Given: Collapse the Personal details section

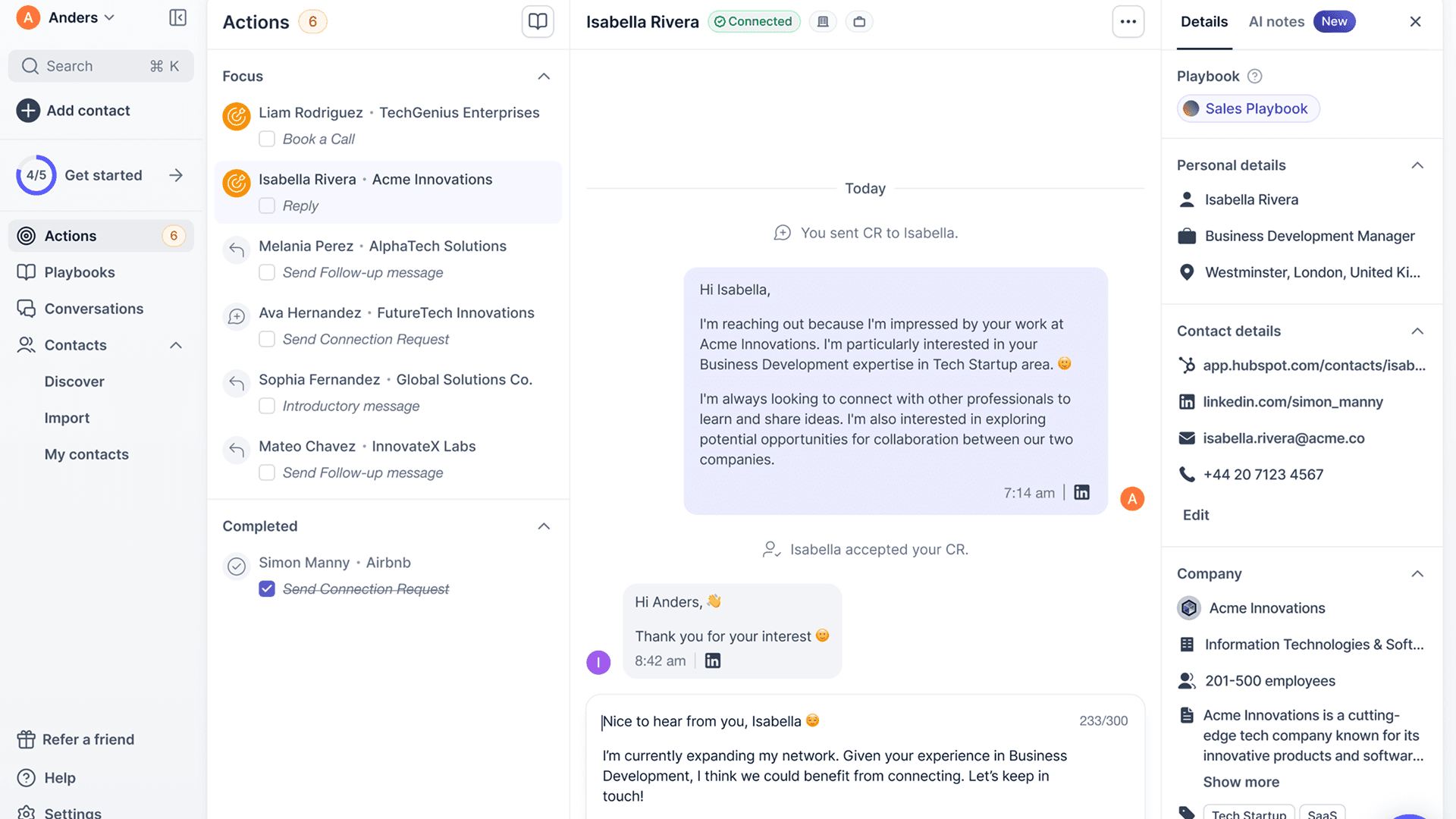Looking at the screenshot, I should click(x=1417, y=165).
